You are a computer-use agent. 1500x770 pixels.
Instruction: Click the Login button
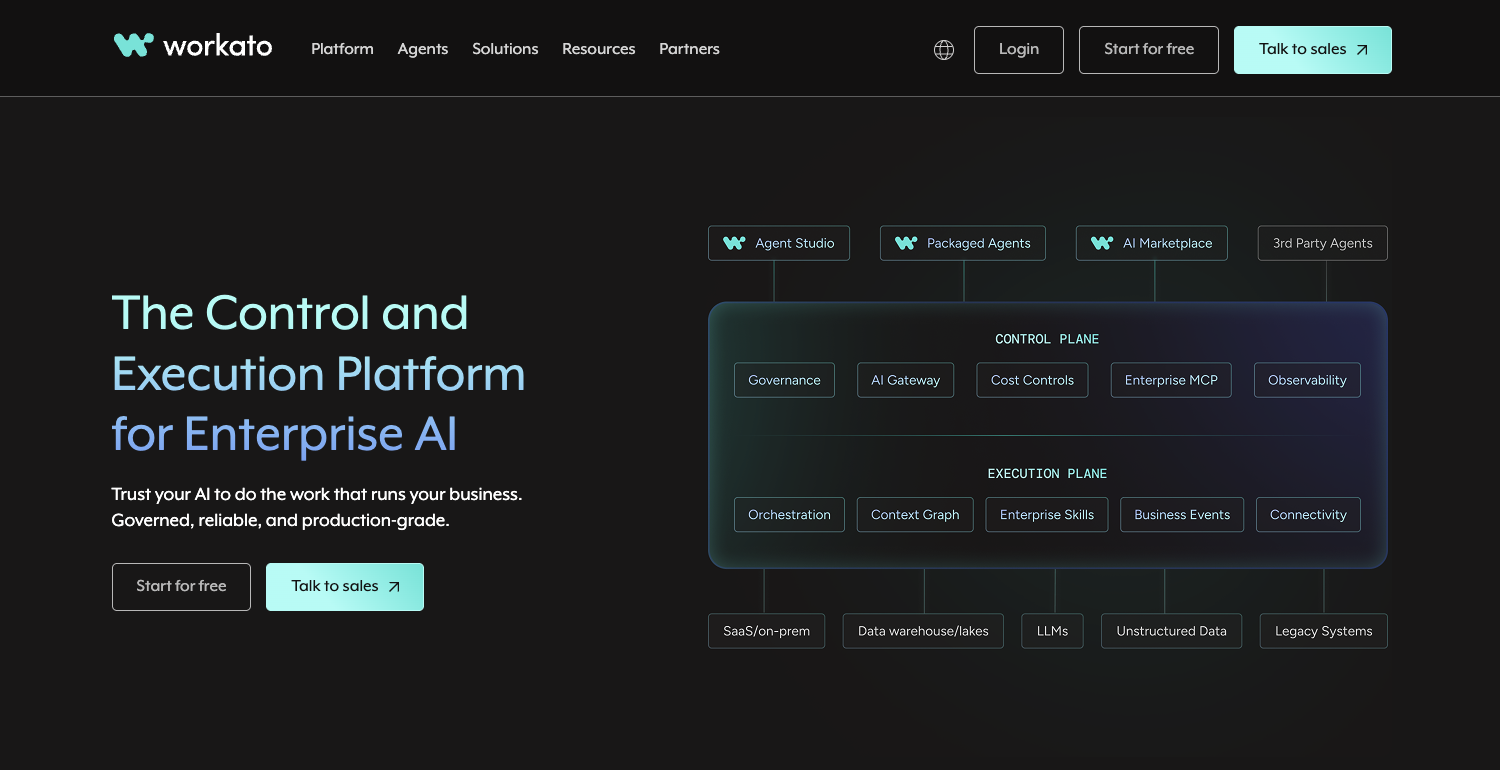(1019, 50)
